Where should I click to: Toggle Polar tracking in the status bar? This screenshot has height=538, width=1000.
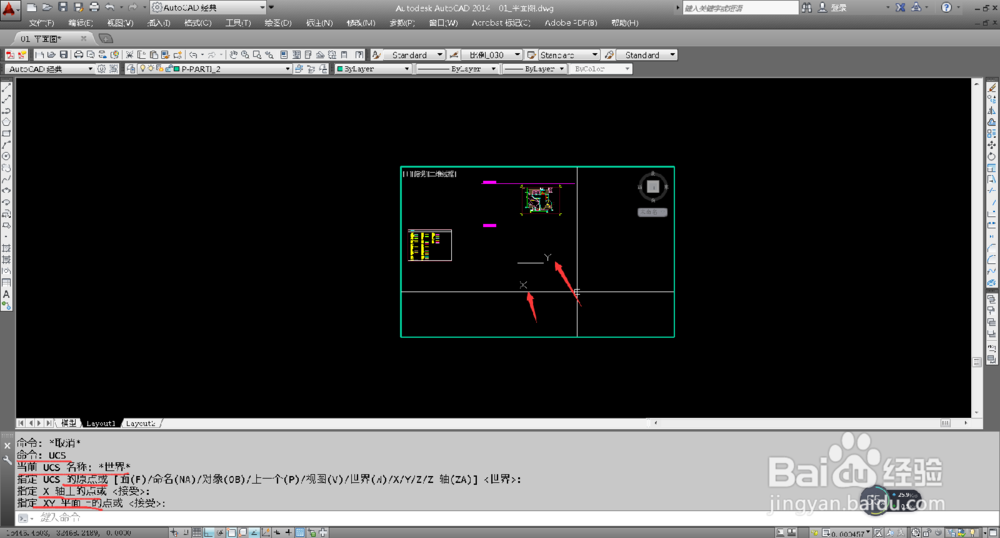(x=220, y=532)
